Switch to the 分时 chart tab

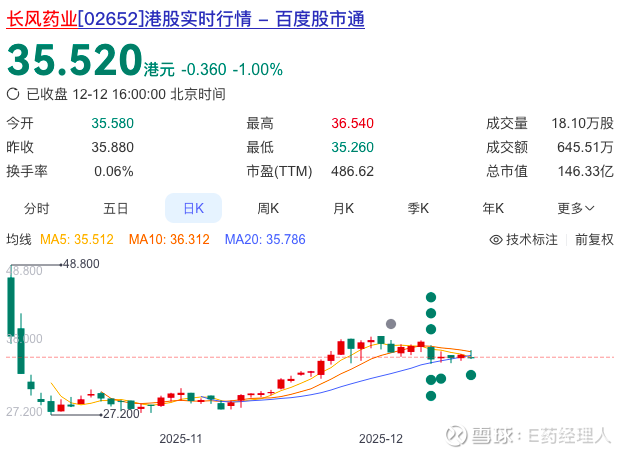[37, 209]
